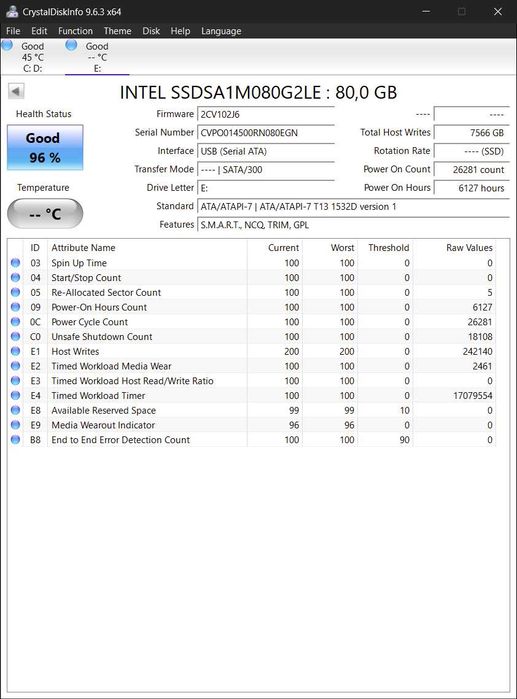
Task: Click the Current column header
Action: click(275, 248)
